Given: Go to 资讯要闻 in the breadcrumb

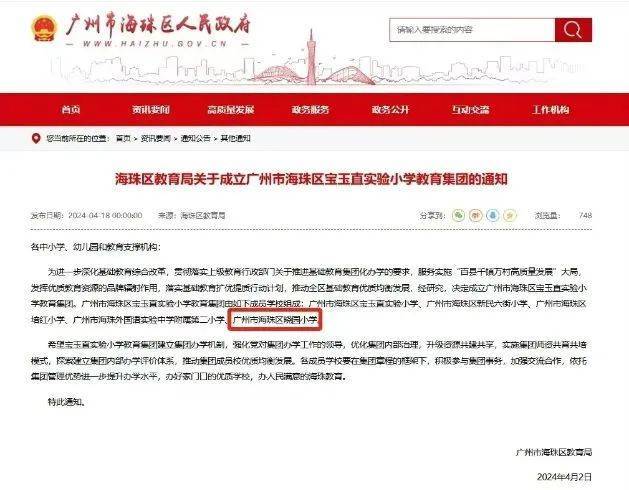Looking at the screenshot, I should coord(156,138).
